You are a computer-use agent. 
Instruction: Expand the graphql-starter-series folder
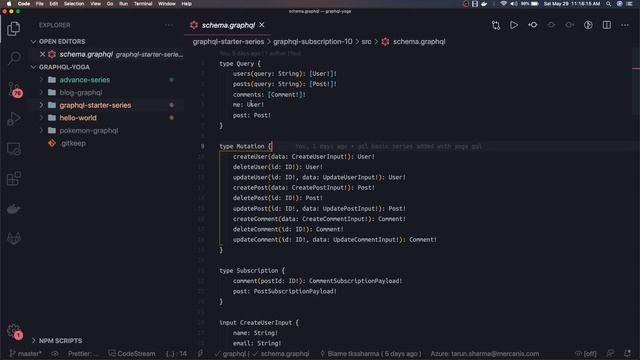pyautogui.click(x=41, y=105)
